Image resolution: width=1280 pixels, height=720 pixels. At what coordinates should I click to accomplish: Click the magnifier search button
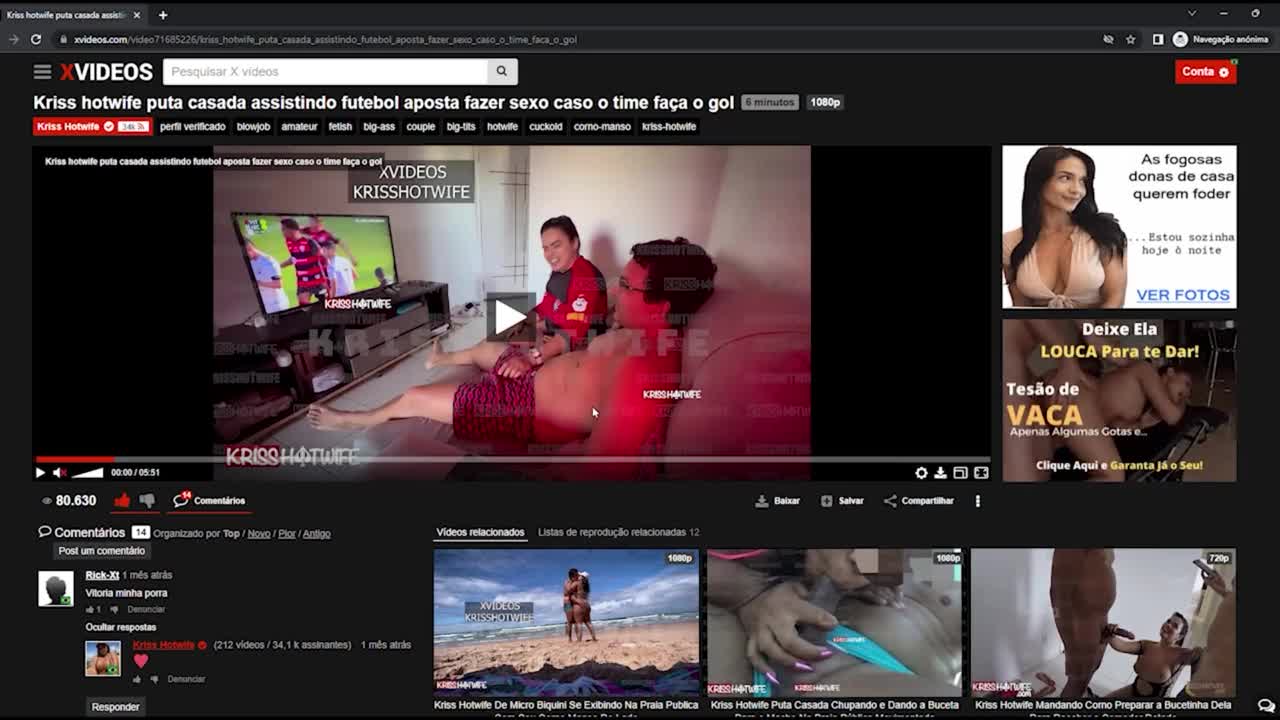(x=502, y=71)
